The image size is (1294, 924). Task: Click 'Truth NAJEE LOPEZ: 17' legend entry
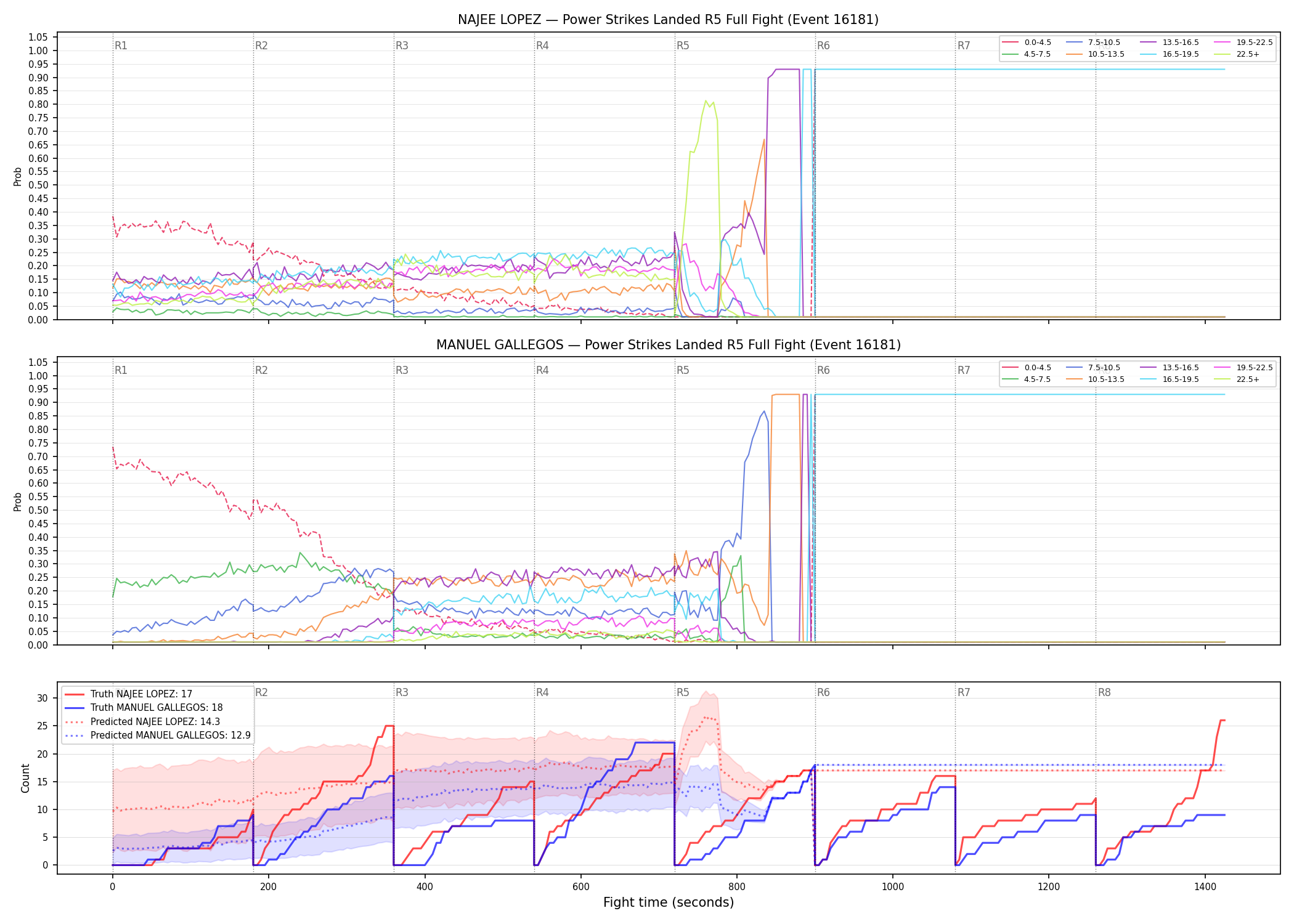coord(129,694)
